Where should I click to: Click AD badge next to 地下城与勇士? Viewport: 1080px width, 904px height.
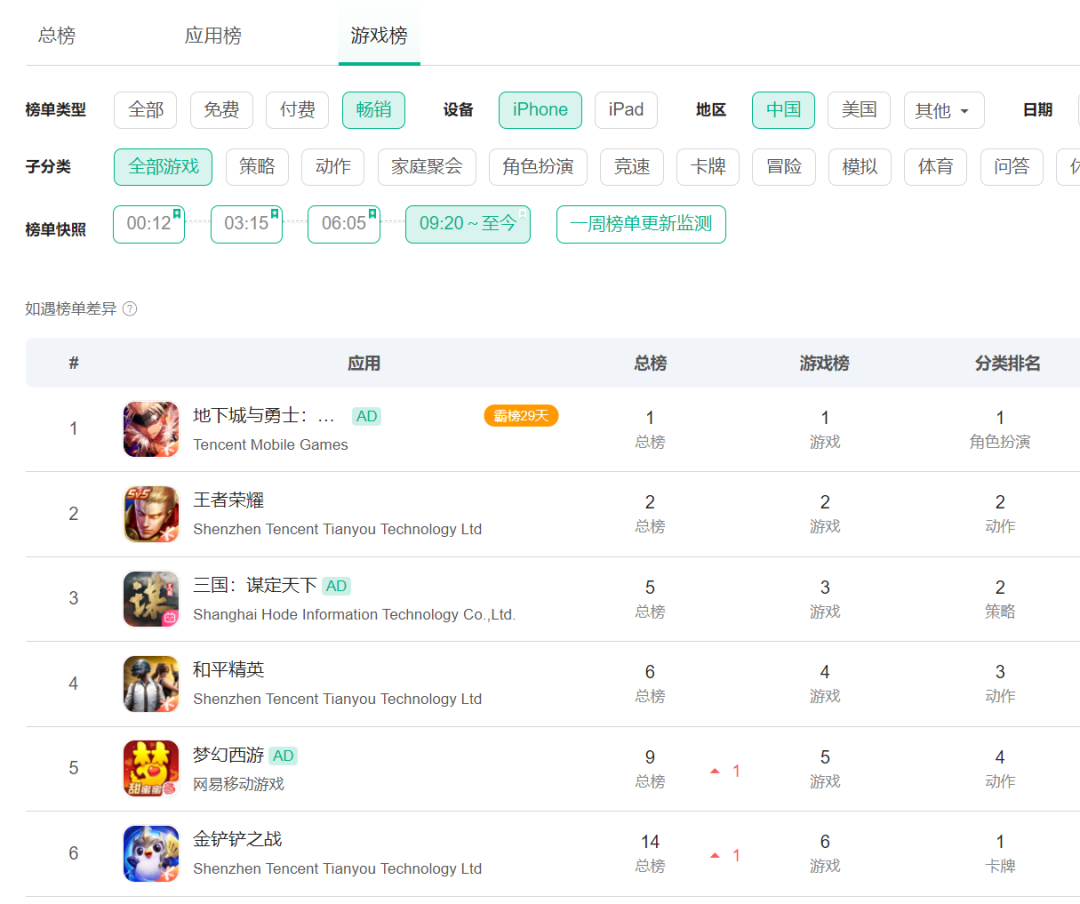tap(366, 416)
